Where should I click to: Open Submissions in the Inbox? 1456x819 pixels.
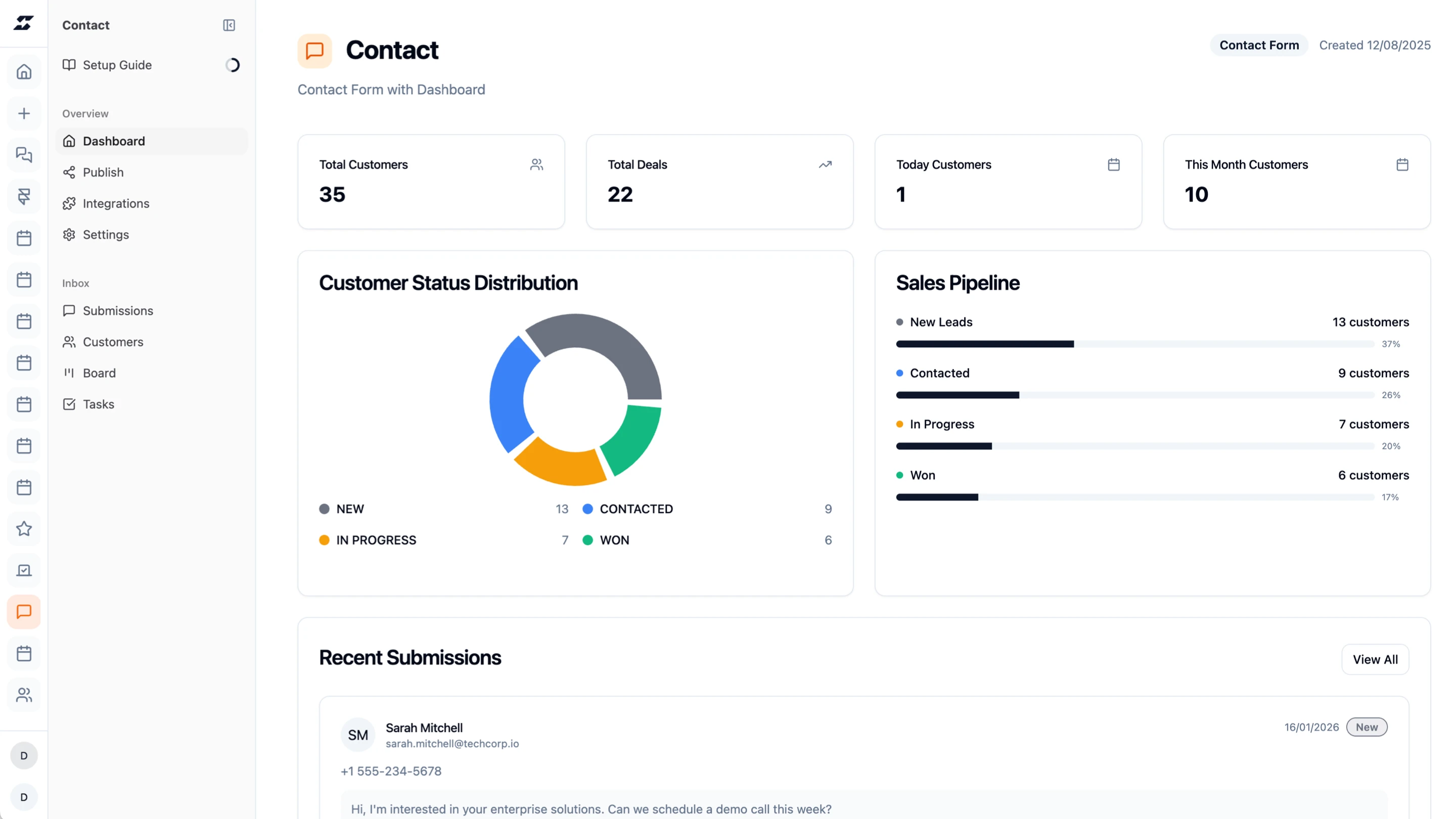118,311
